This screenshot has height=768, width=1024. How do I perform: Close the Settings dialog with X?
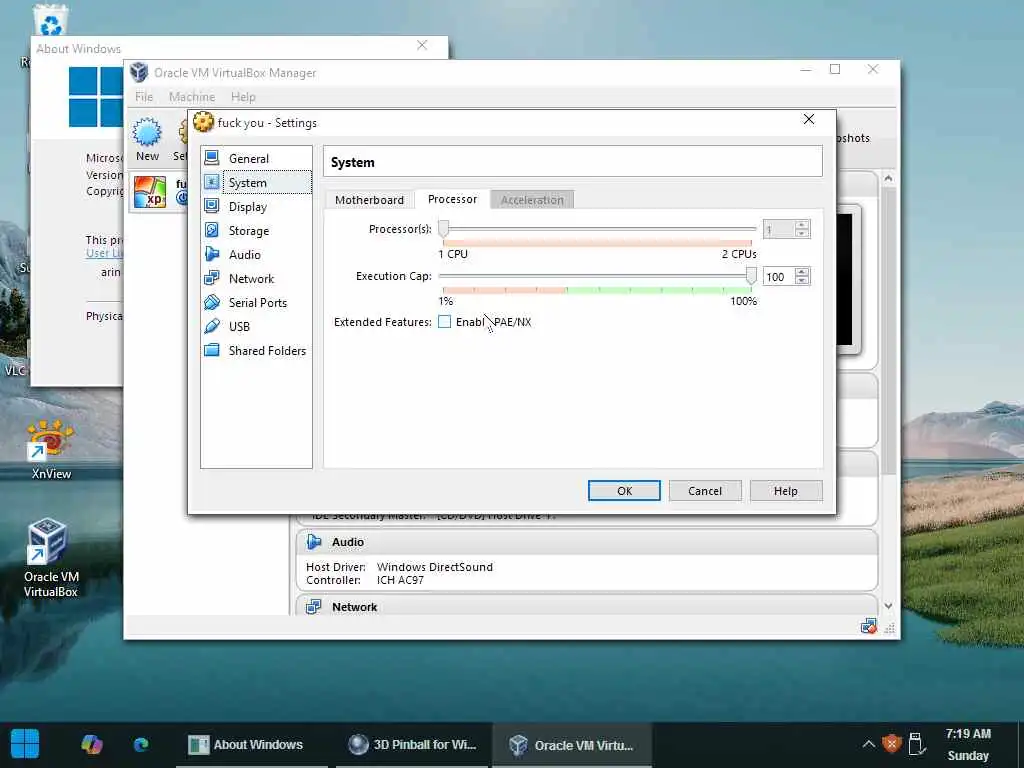(808, 119)
